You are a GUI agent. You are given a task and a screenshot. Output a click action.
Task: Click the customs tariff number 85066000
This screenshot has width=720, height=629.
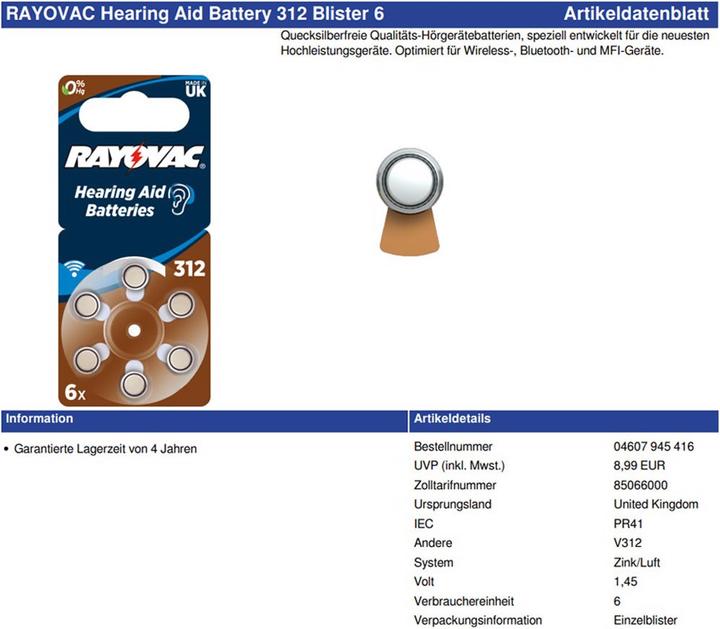click(640, 485)
